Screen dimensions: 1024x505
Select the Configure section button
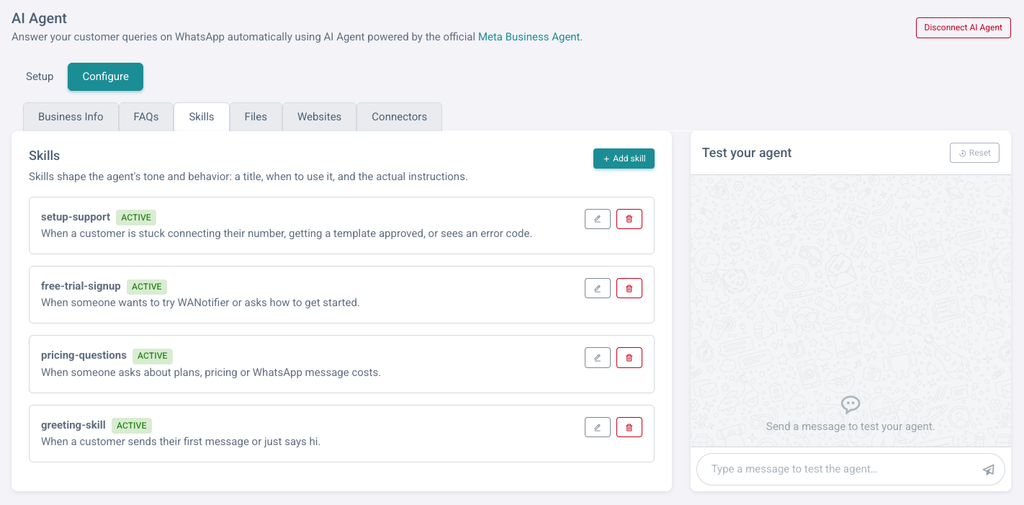coord(105,76)
